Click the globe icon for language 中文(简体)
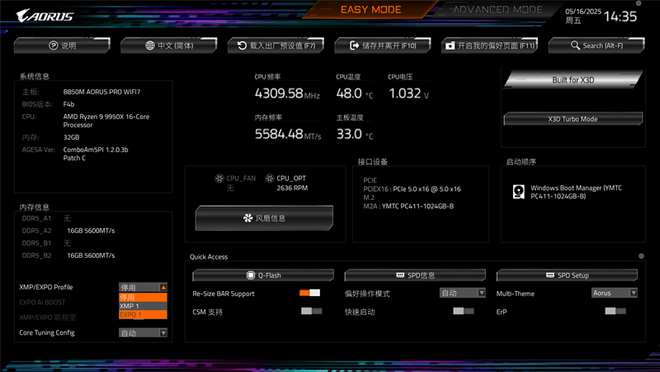Viewport: 660px width, 372px height. (150, 45)
